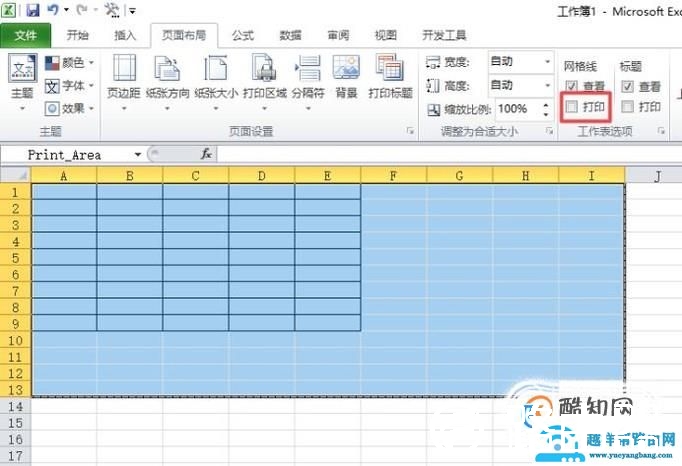
Task: Open the undo history dropdown arrow
Action: point(67,10)
